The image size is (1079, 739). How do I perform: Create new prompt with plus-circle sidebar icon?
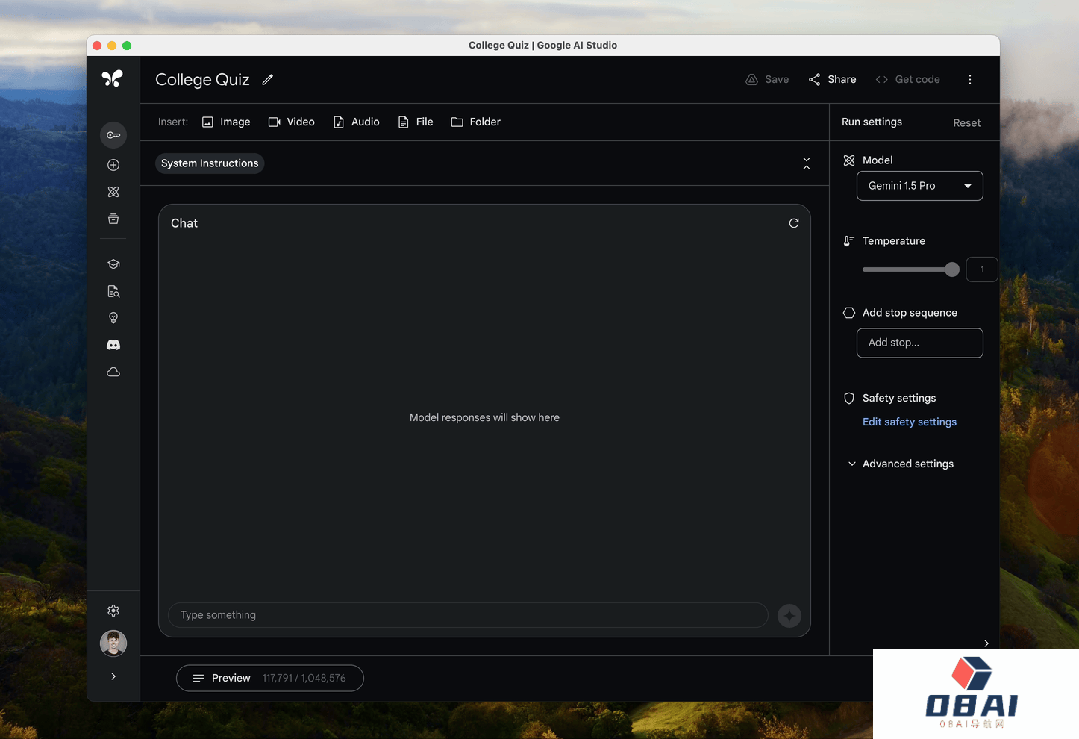pyautogui.click(x=113, y=165)
